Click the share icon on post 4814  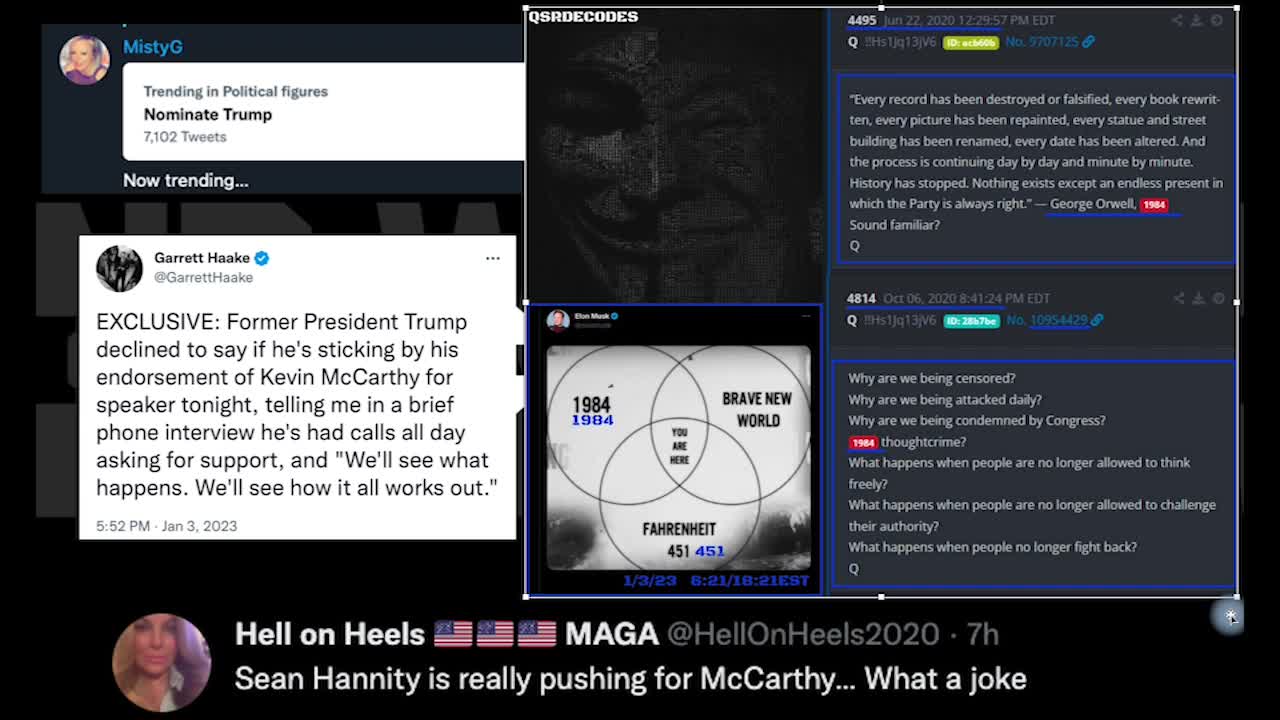click(x=1178, y=298)
